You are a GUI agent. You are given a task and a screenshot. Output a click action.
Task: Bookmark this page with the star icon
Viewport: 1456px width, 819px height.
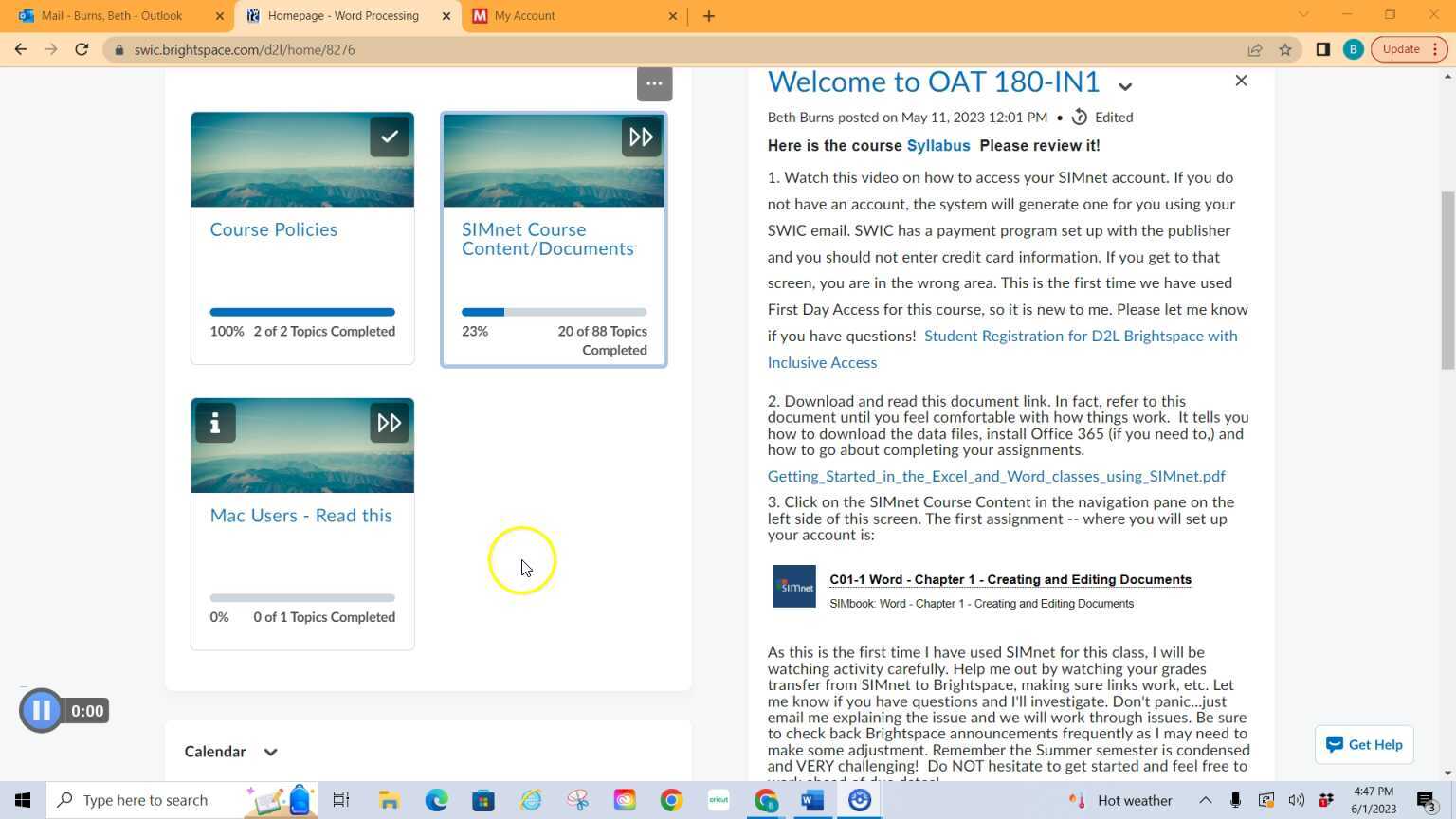pyautogui.click(x=1284, y=49)
